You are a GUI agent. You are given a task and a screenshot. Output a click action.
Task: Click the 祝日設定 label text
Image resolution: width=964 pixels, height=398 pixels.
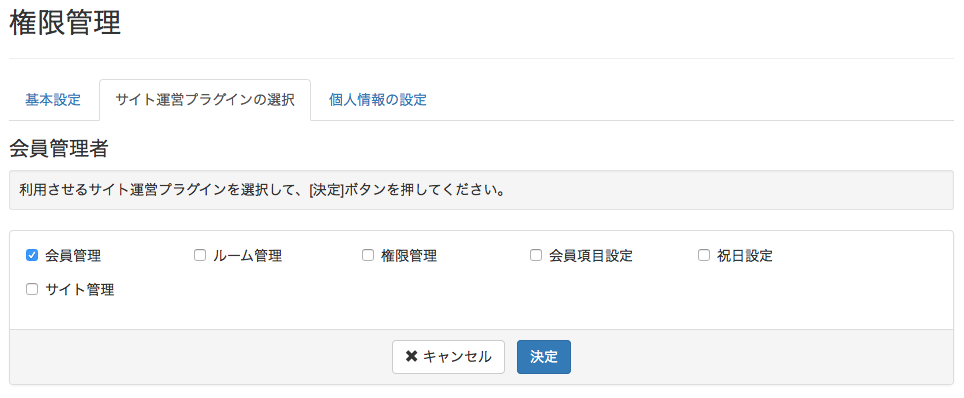745,256
